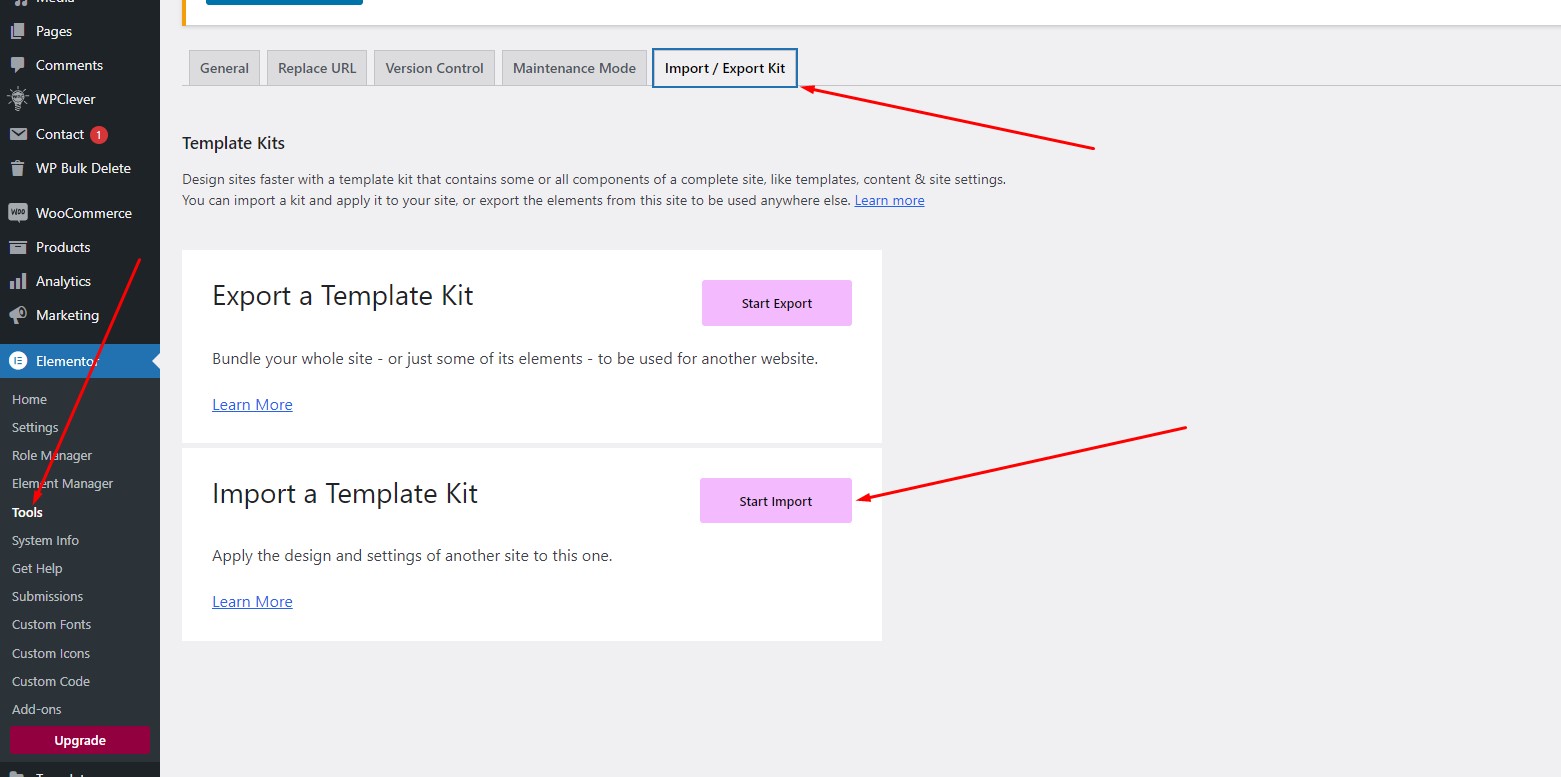Viewport: 1561px width, 777px height.
Task: Open the Replace URL tab
Action: (x=317, y=68)
